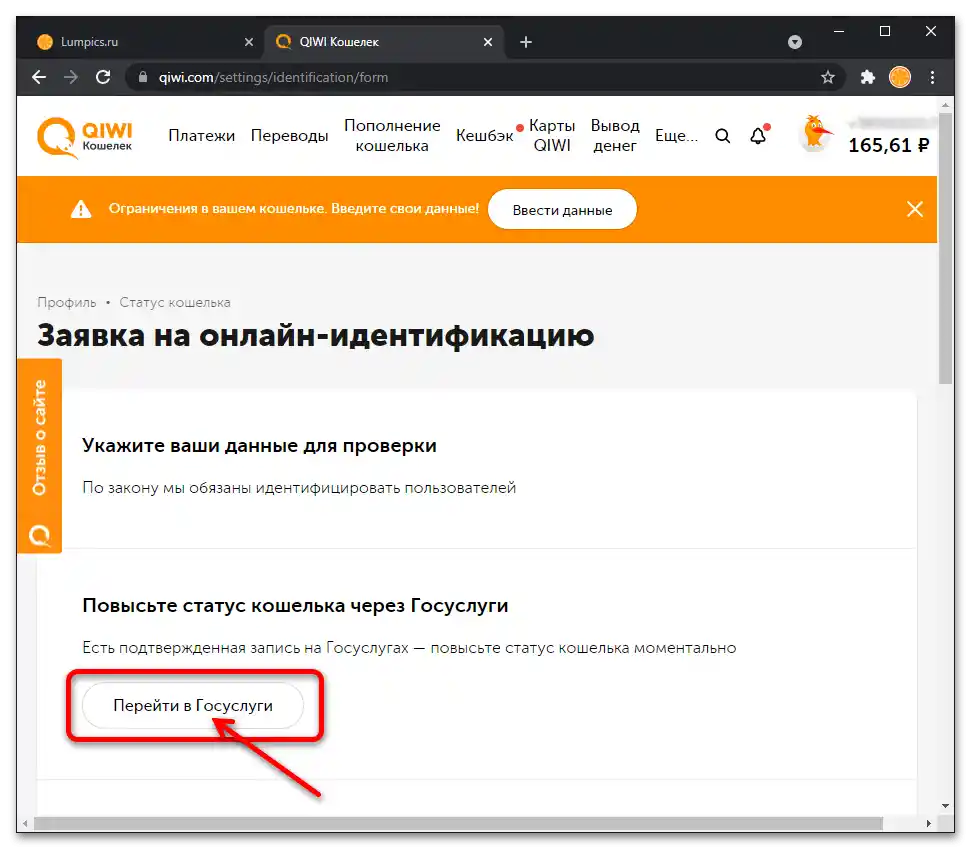
Task: Open Chrome three-dot menu
Action: (x=932, y=77)
